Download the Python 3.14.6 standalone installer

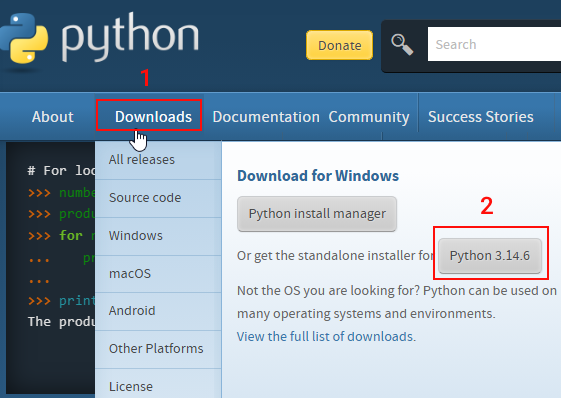coord(490,256)
